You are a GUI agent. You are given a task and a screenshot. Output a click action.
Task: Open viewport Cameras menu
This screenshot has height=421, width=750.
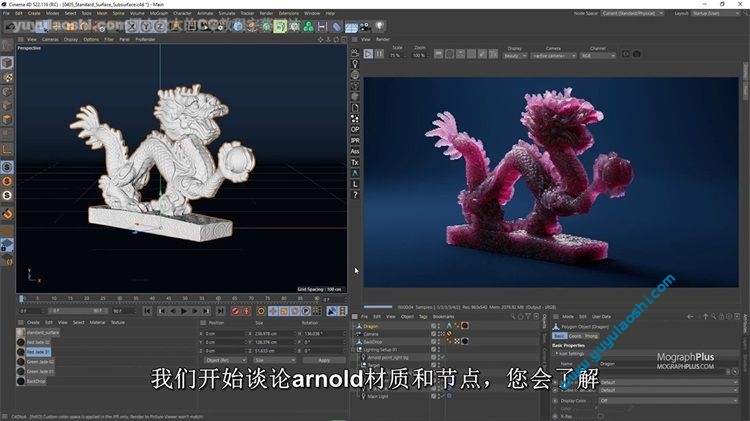coord(50,39)
